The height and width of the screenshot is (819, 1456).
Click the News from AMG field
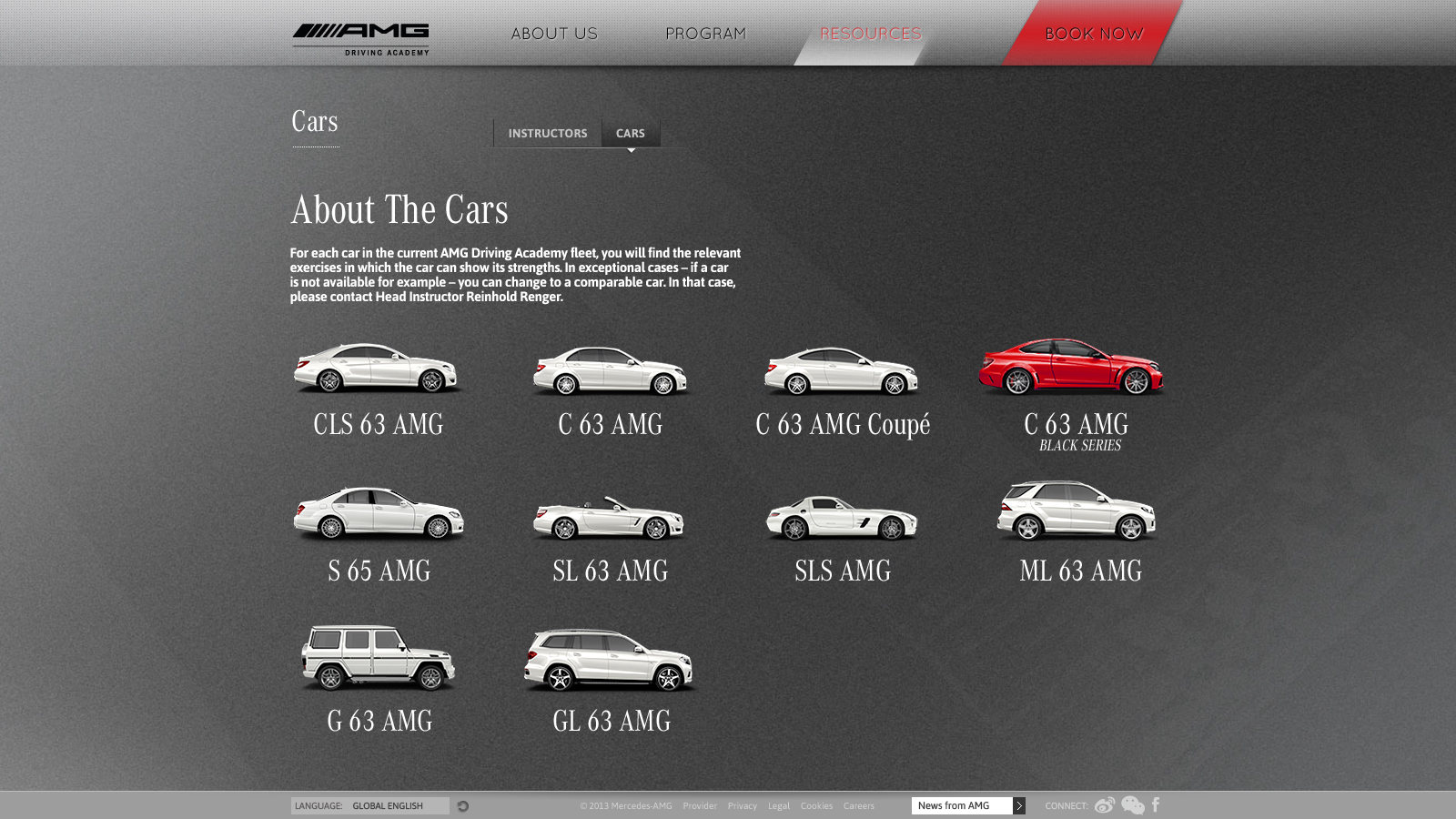click(962, 806)
